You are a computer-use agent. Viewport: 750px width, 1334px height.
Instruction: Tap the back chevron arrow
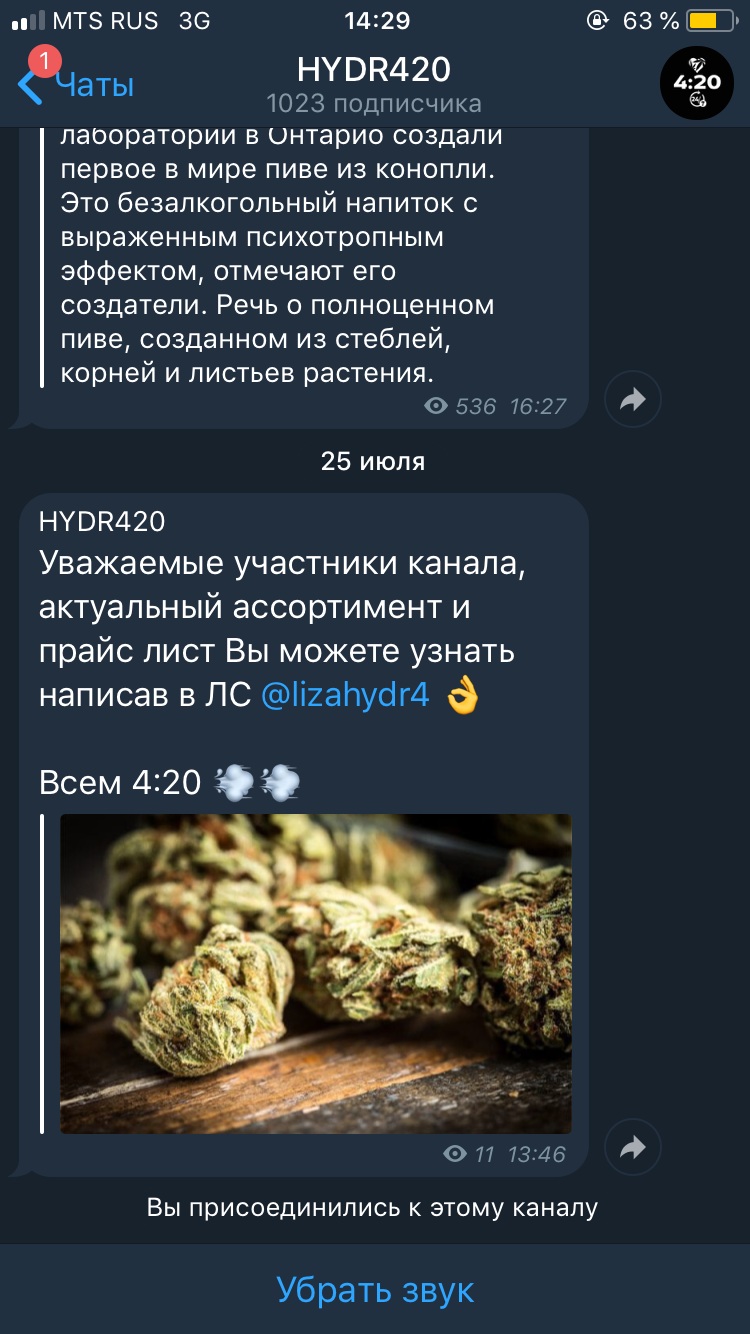click(30, 85)
